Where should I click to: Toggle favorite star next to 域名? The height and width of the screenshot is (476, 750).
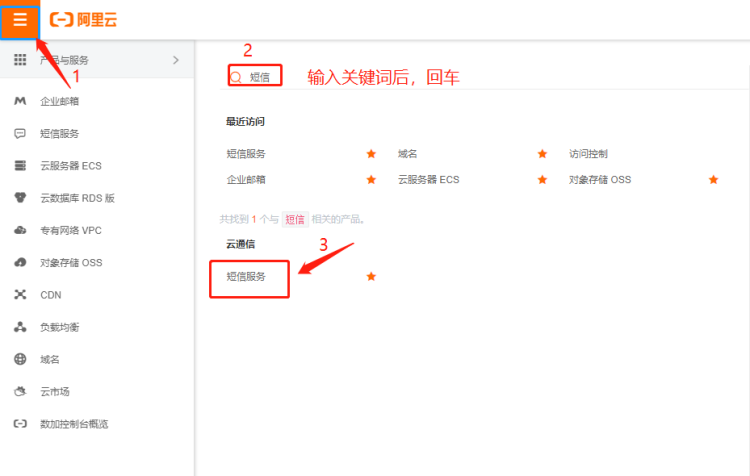tap(542, 154)
